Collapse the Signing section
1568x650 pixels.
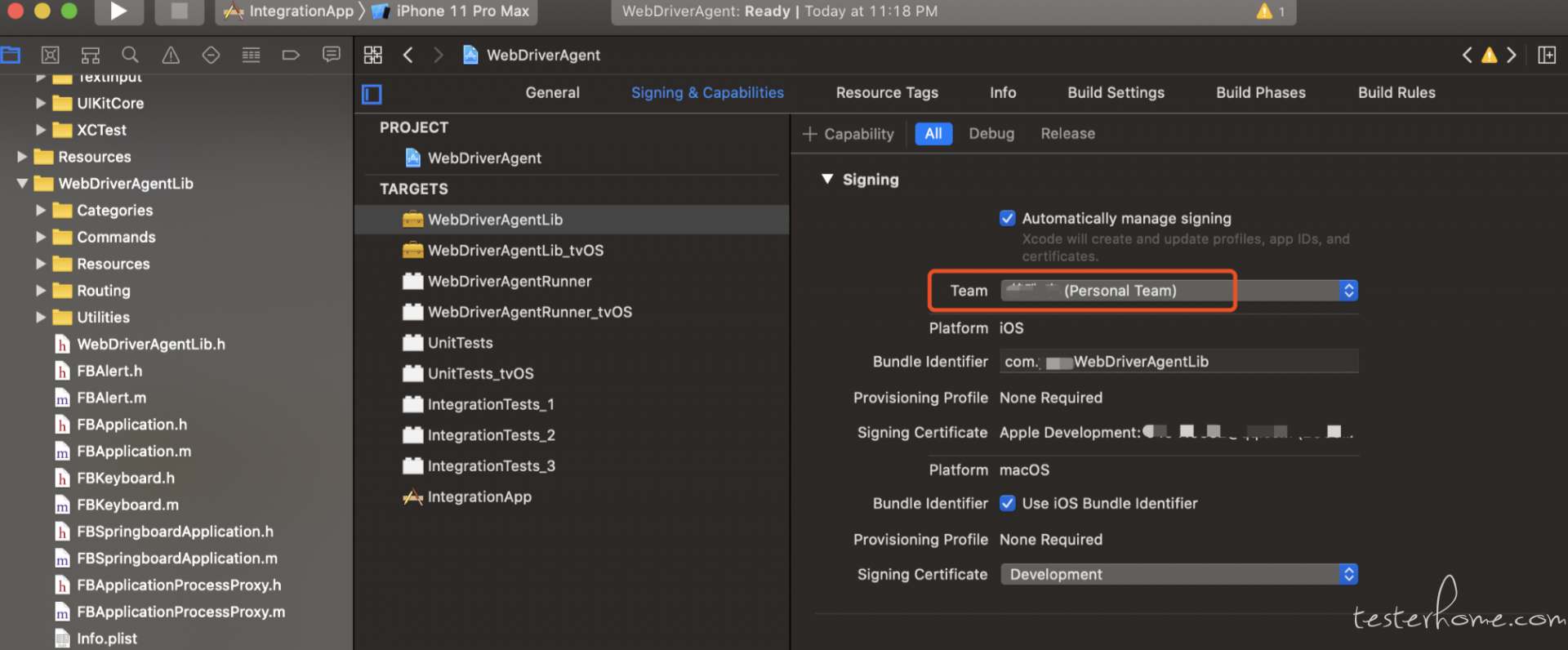(x=827, y=179)
